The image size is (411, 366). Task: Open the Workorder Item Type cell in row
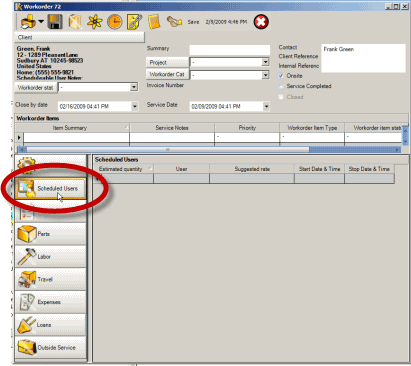pos(312,138)
